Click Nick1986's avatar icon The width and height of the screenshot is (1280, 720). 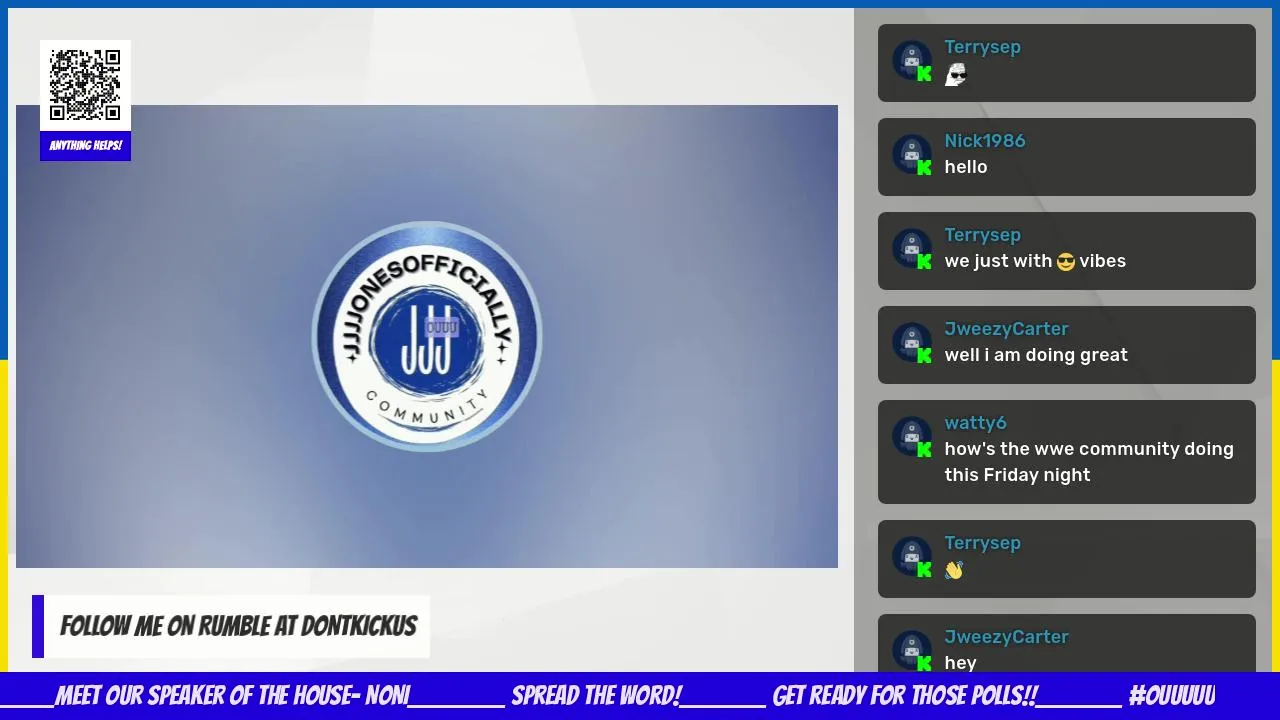click(912, 154)
